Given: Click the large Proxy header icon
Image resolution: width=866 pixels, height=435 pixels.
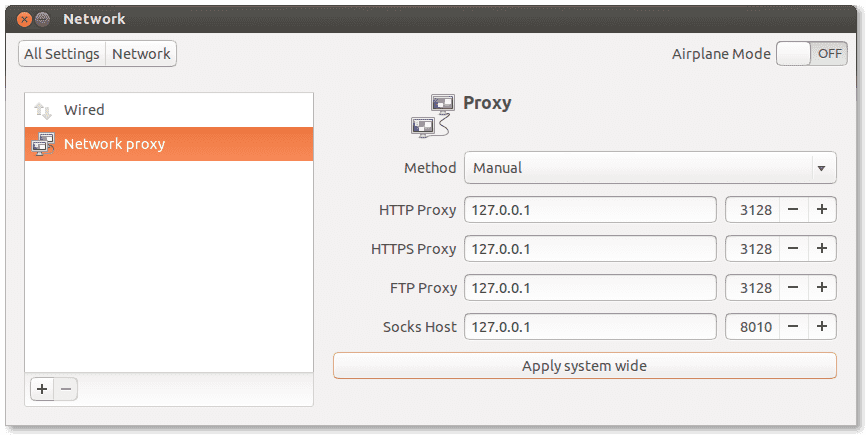Looking at the screenshot, I should (432, 115).
